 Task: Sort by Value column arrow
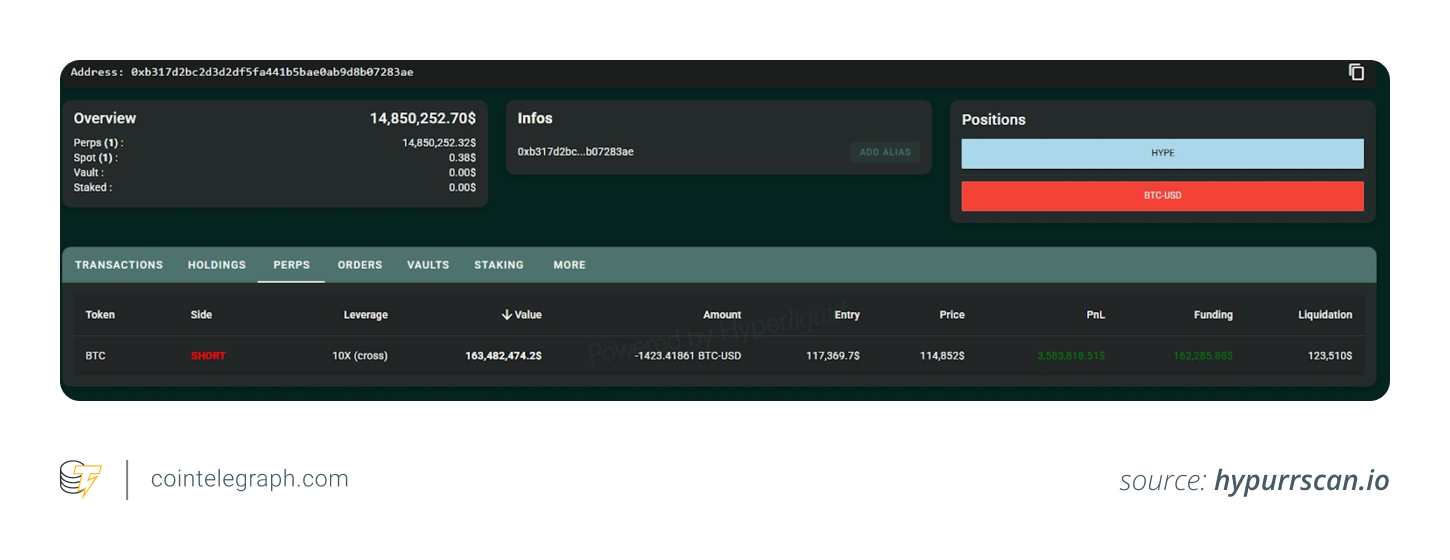point(507,315)
